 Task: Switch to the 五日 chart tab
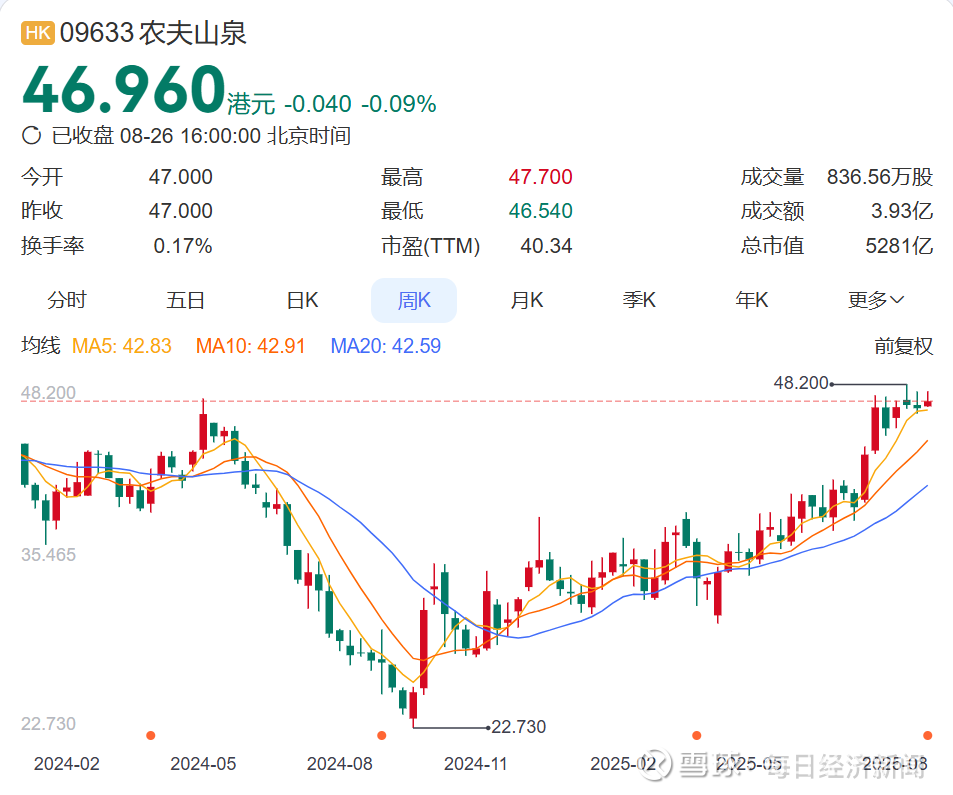coord(185,300)
